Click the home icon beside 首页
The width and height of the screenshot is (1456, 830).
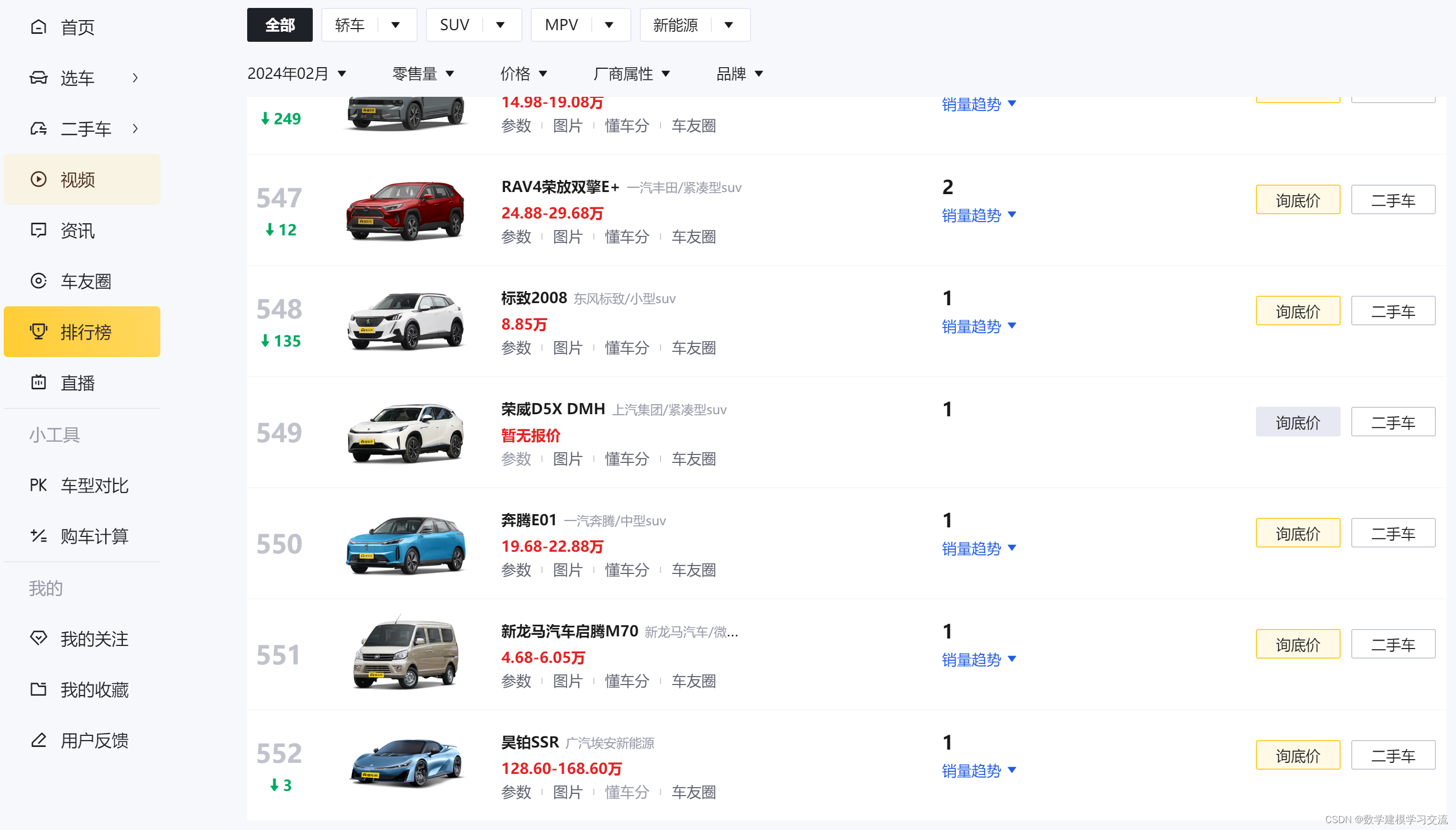[38, 27]
